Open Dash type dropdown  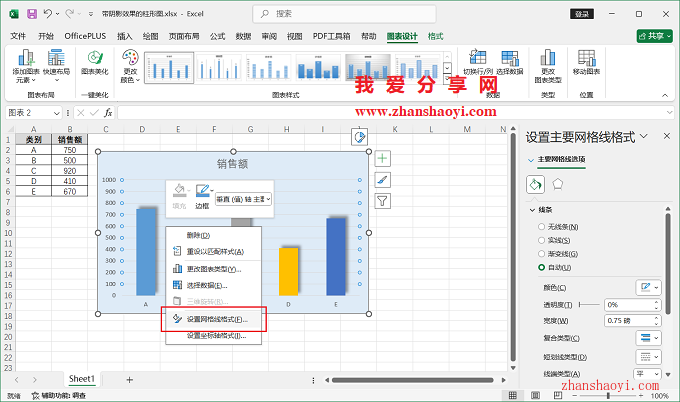click(648, 357)
